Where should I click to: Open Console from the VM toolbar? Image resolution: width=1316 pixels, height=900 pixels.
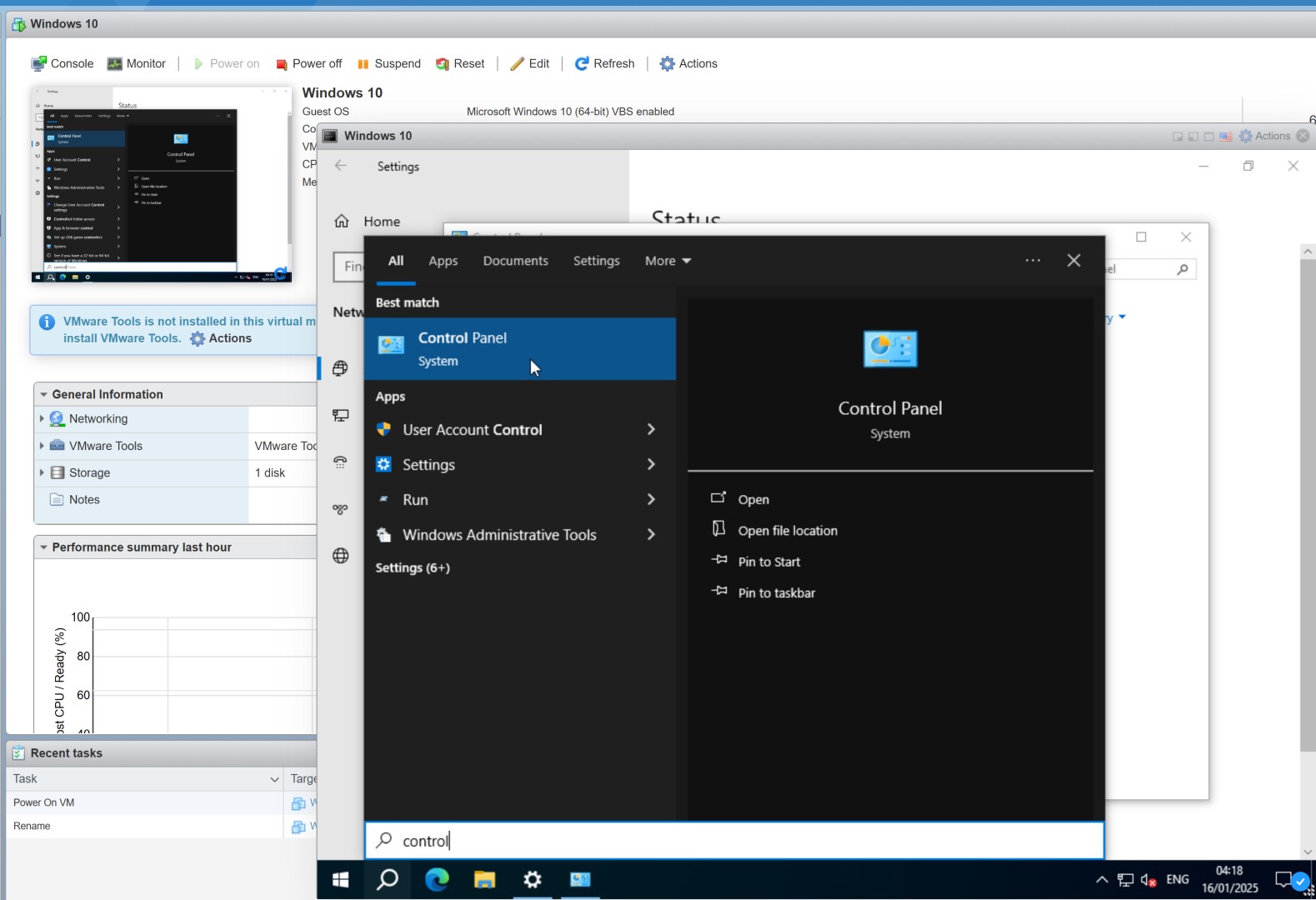[x=63, y=63]
